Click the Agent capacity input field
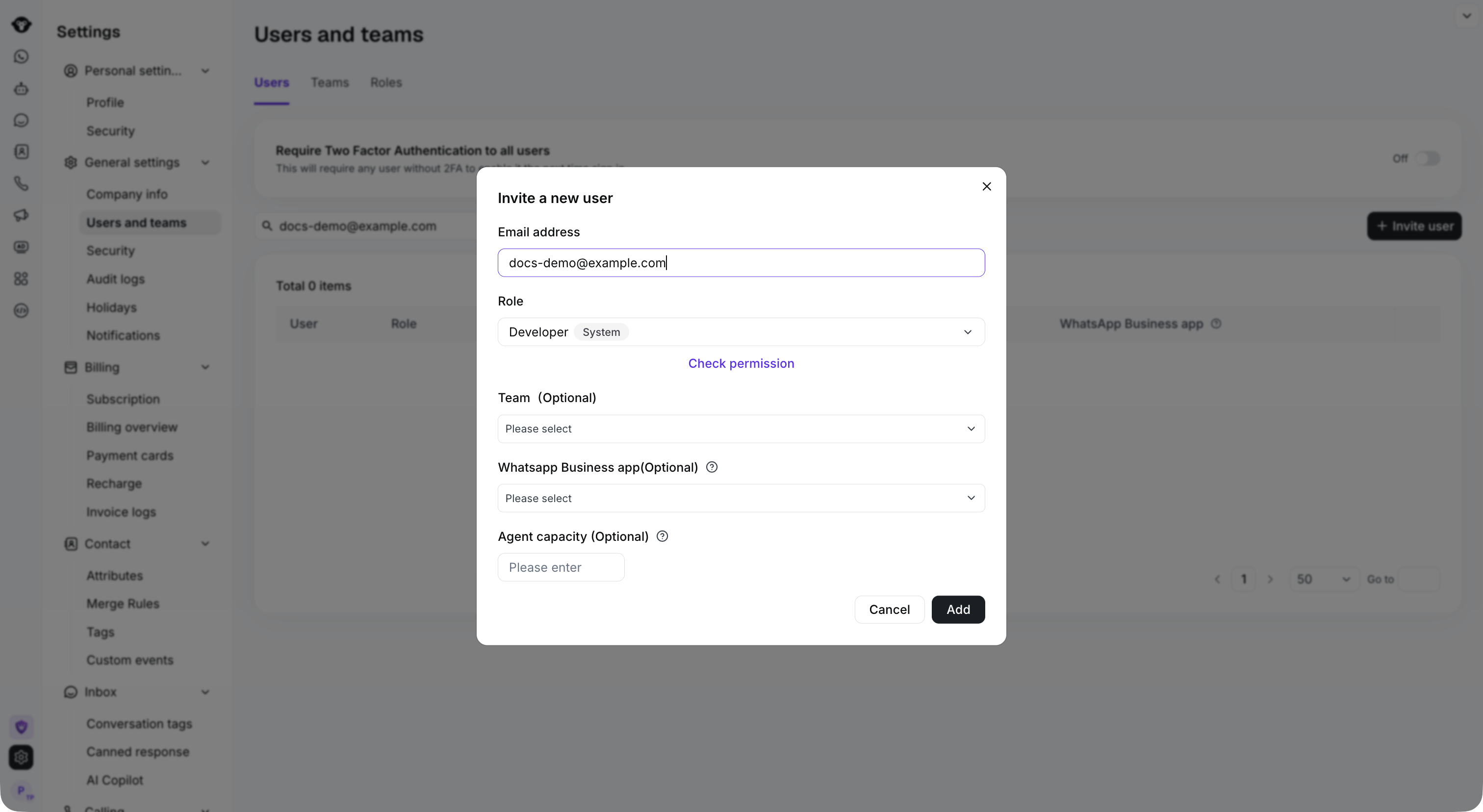Viewport: 1483px width, 812px height. 561,567
